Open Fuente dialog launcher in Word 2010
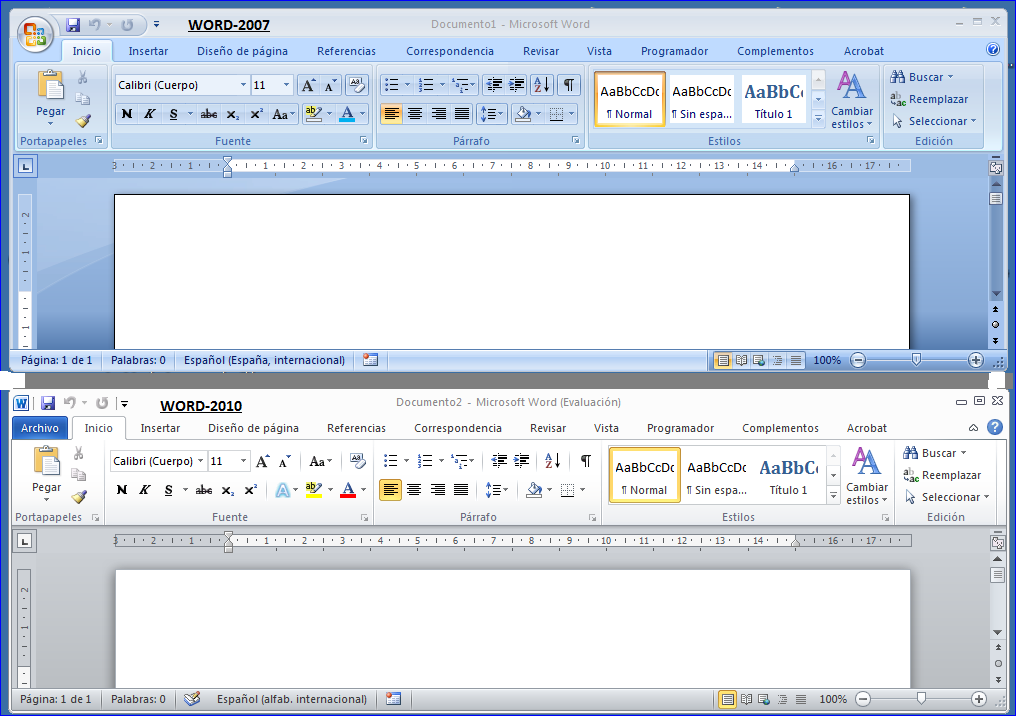 [364, 518]
